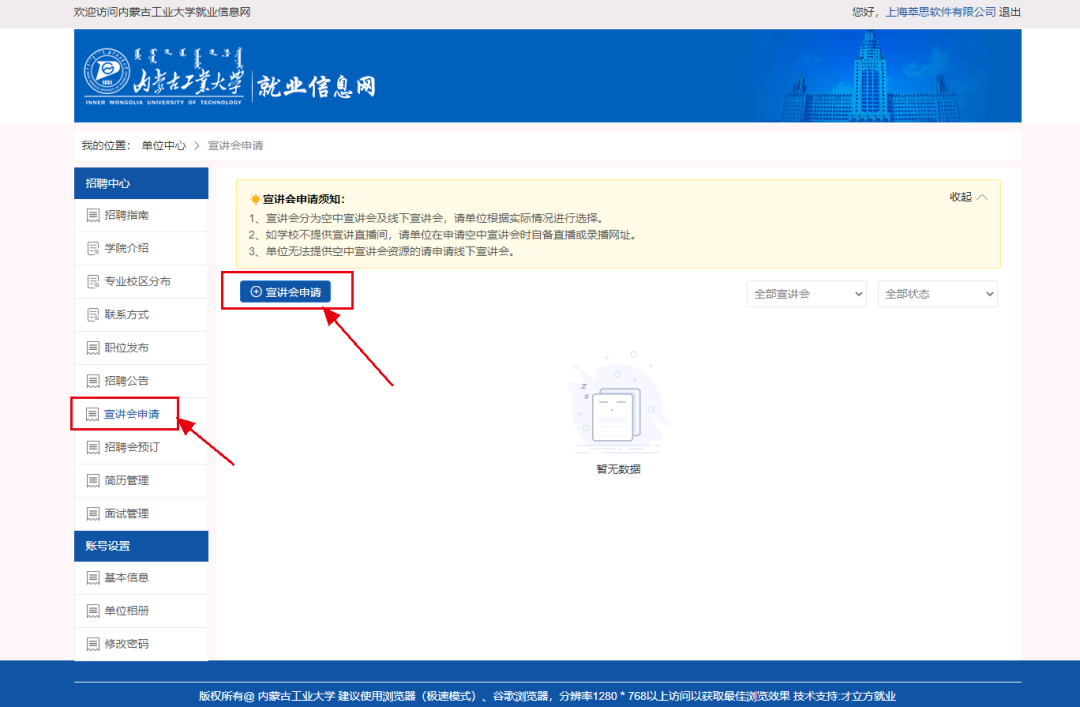Viewport: 1080px width, 707px height.
Task: Click the icon beside 职位发布
Action: pyautogui.click(x=93, y=348)
